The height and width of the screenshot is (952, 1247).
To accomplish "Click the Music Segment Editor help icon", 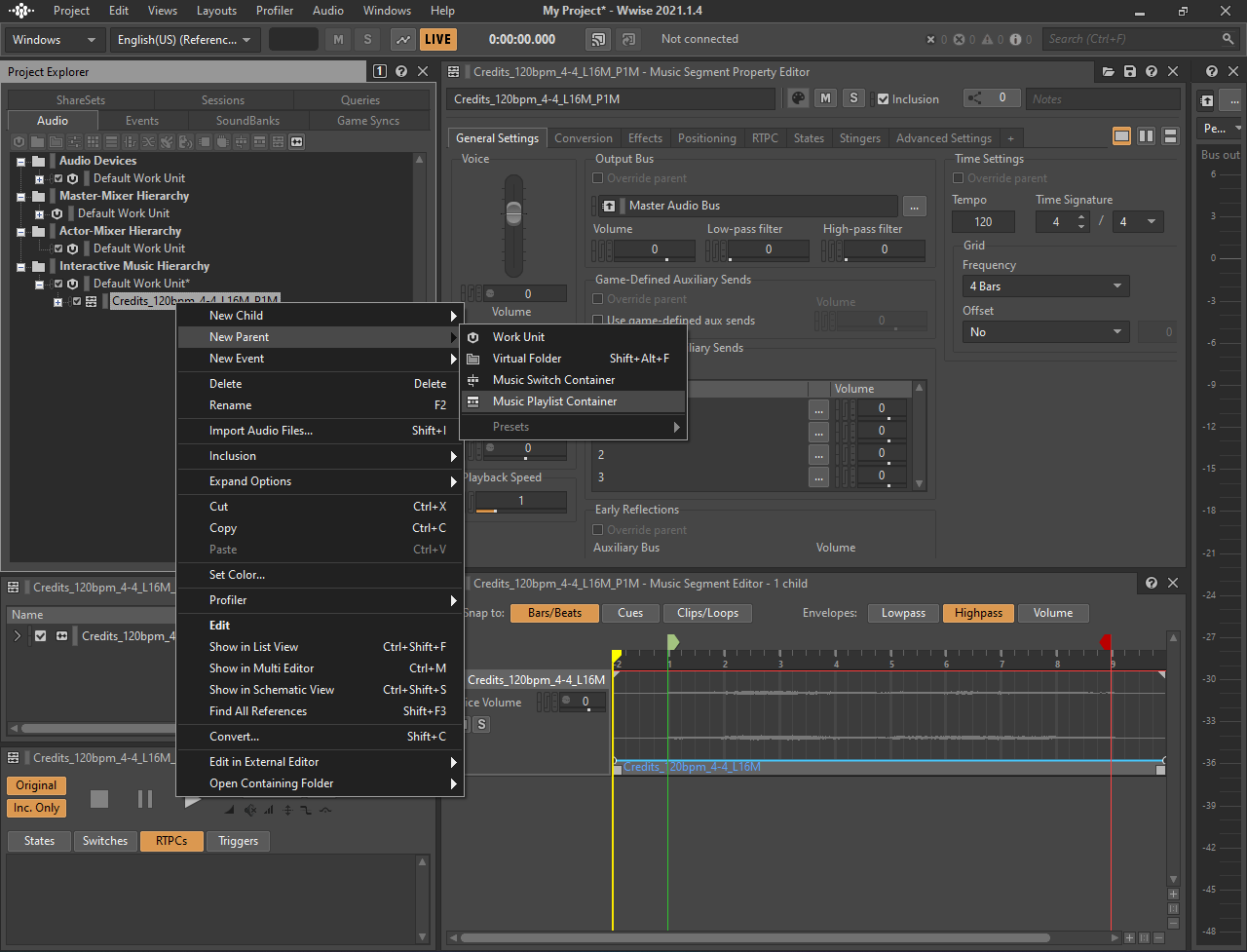I will coord(1152,583).
